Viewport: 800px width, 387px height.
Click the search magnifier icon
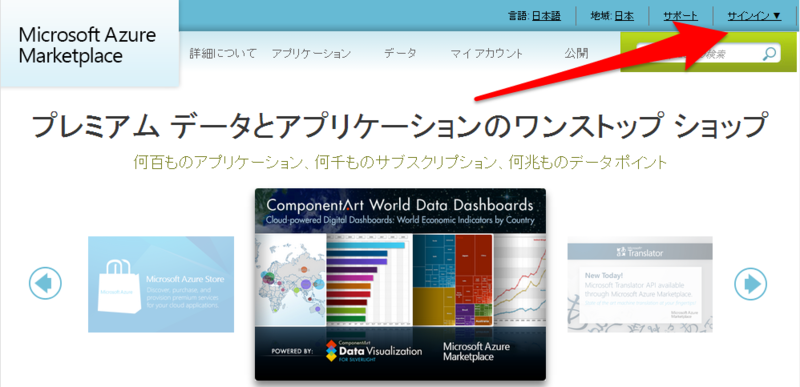click(769, 54)
